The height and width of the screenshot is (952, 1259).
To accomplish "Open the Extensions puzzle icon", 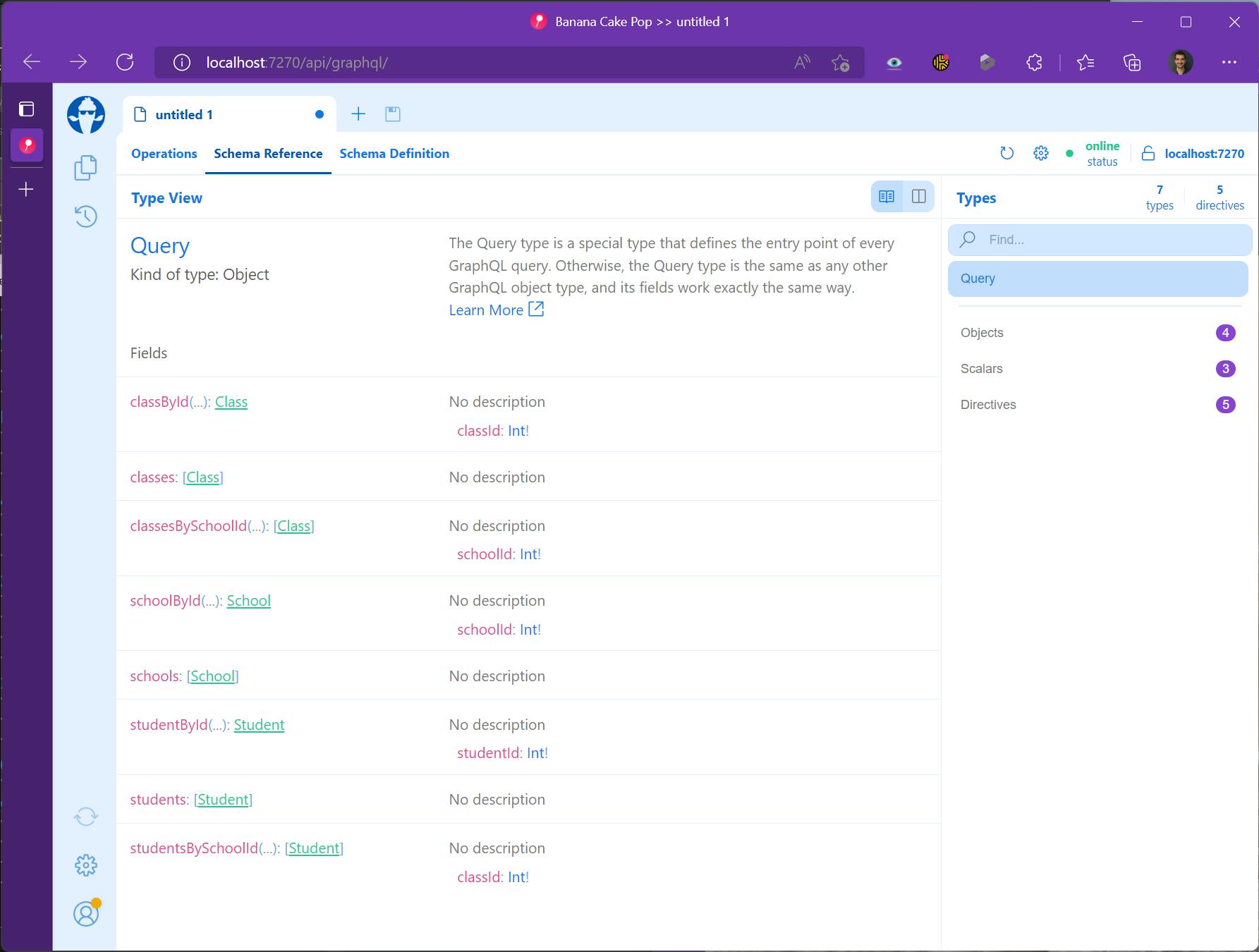I will 1034,63.
